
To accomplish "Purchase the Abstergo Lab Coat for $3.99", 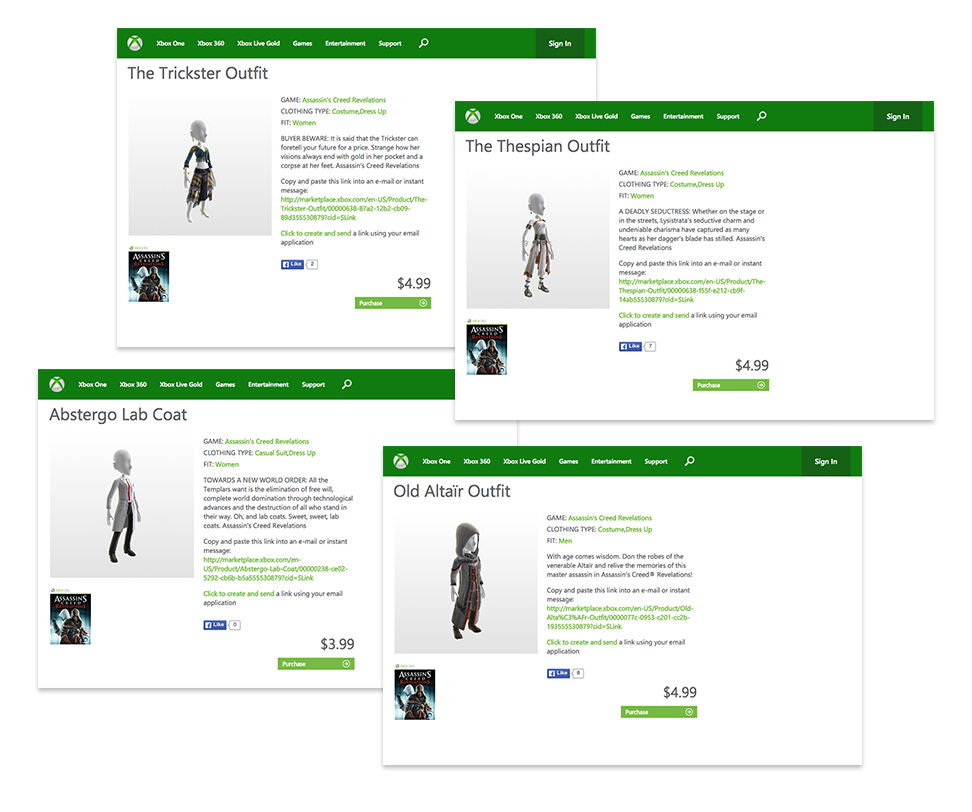I will coord(316,664).
